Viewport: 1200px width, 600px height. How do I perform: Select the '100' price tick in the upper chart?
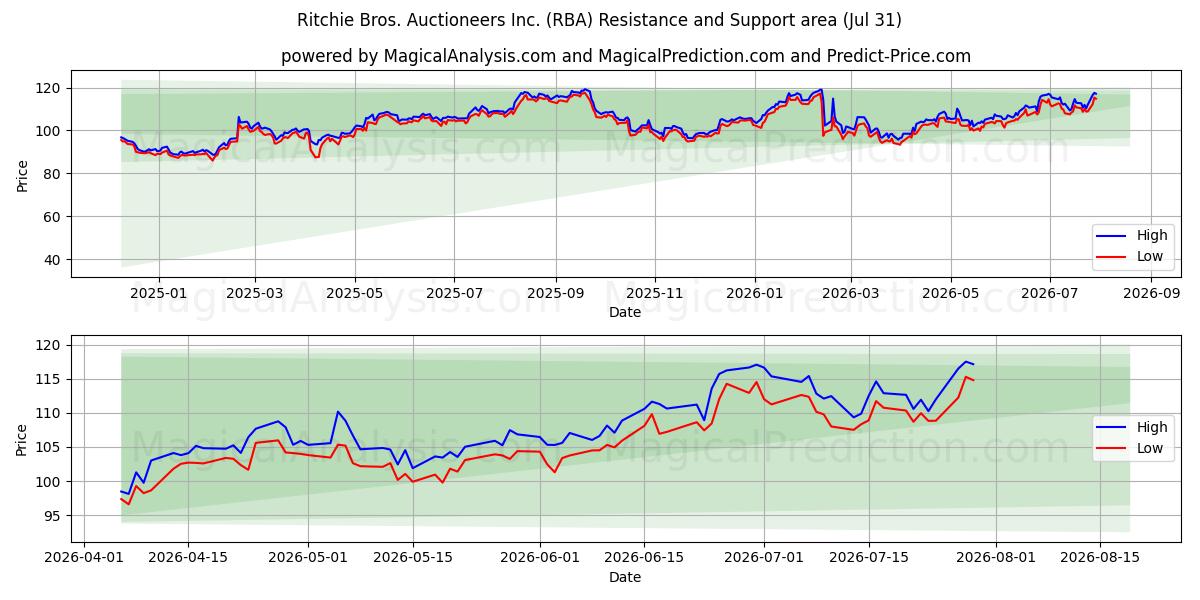[49, 131]
